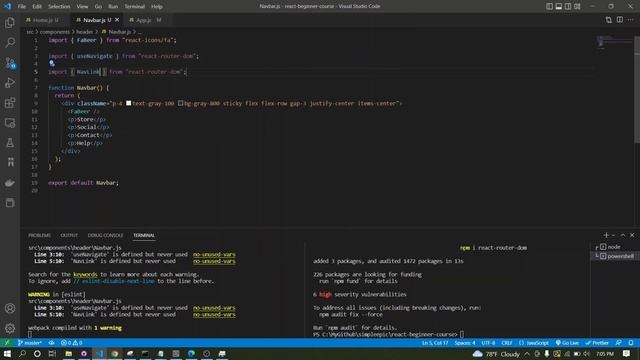Open the Explorer view in the activity bar

pyautogui.click(x=10, y=22)
